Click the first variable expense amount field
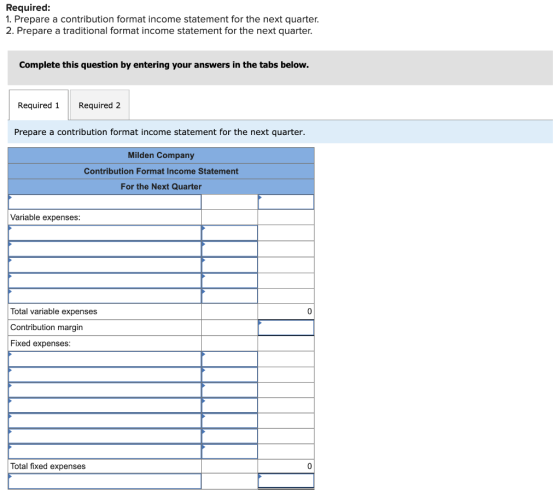 (x=229, y=233)
